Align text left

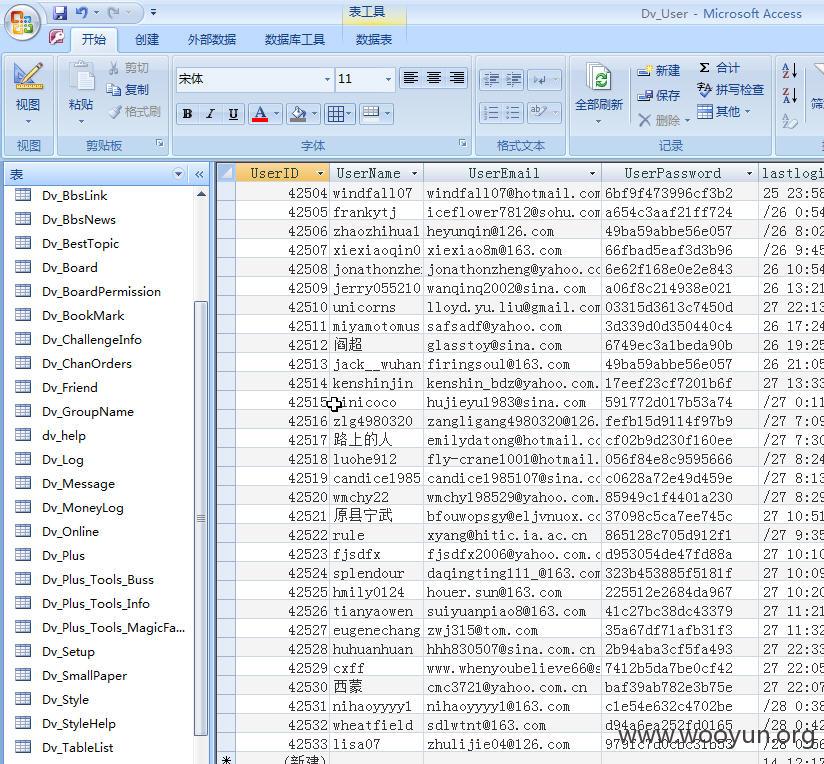point(410,79)
